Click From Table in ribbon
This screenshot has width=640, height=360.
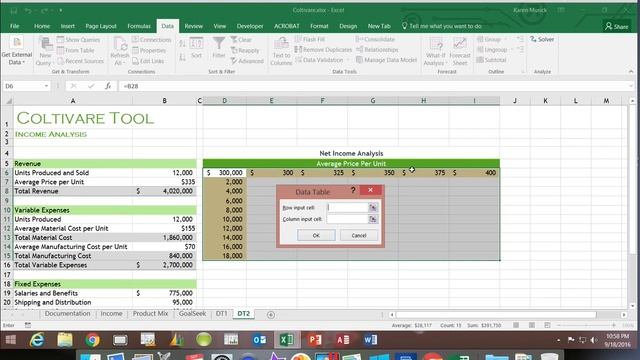76,50
